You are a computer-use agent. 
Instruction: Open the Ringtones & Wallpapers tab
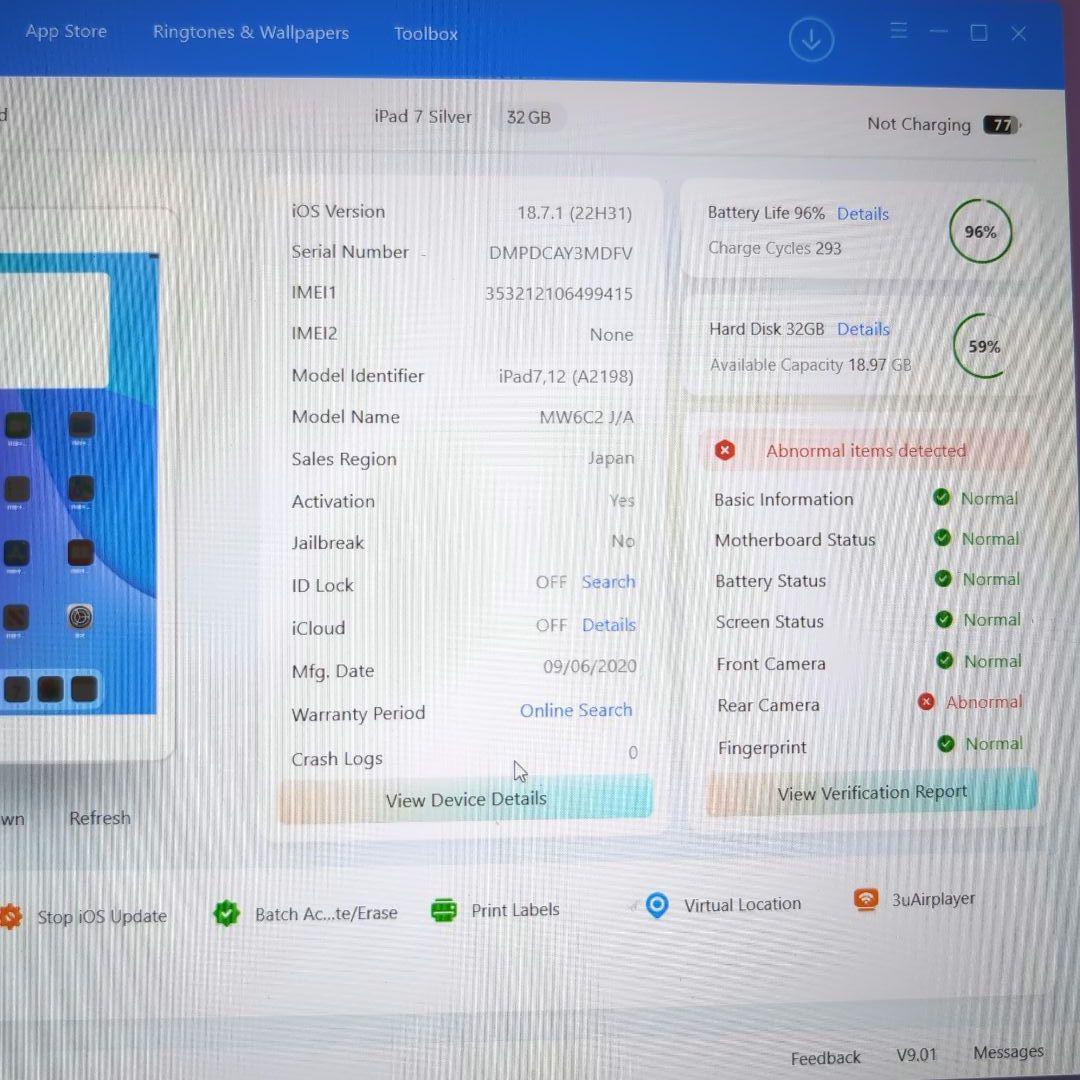click(x=251, y=32)
